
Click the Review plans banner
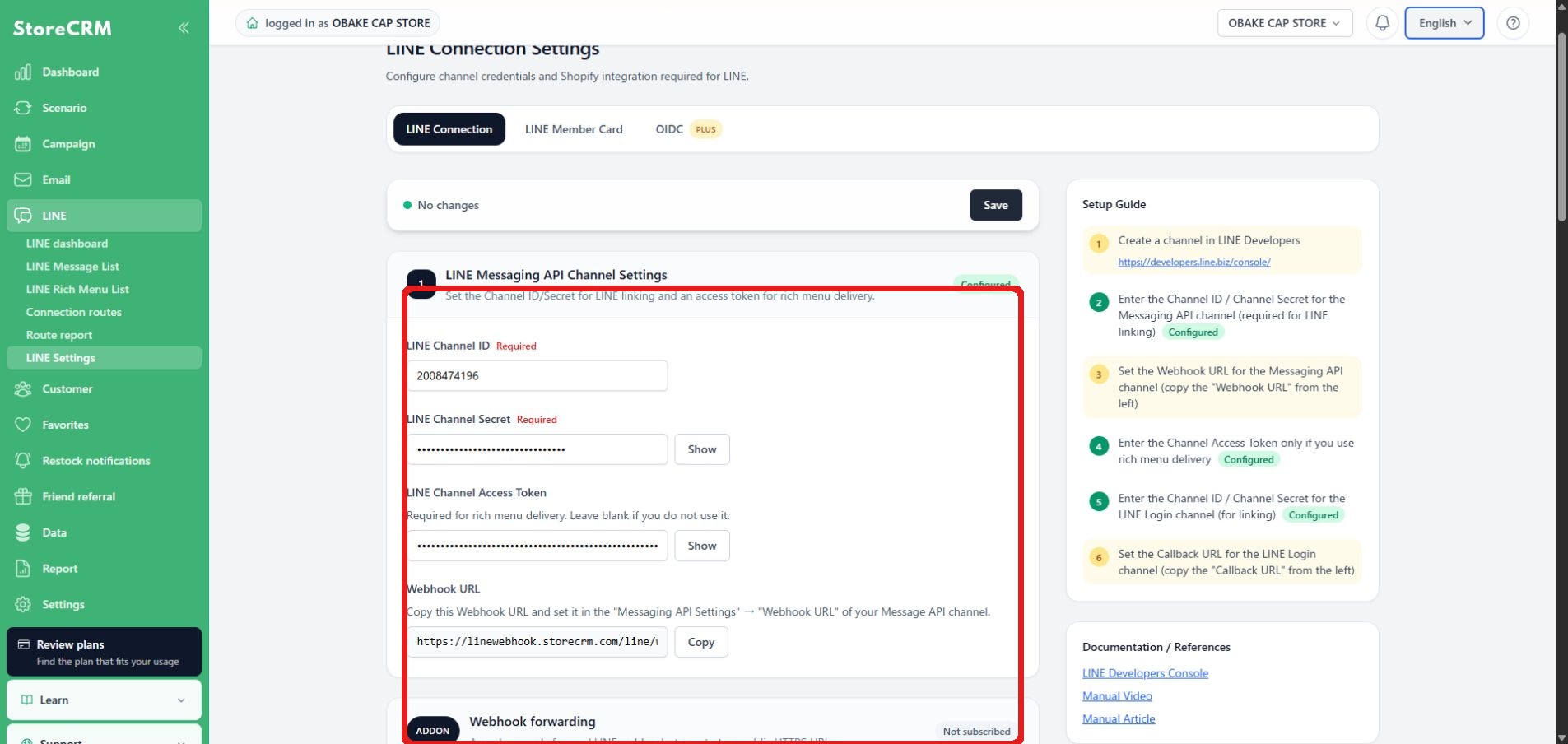tap(104, 652)
